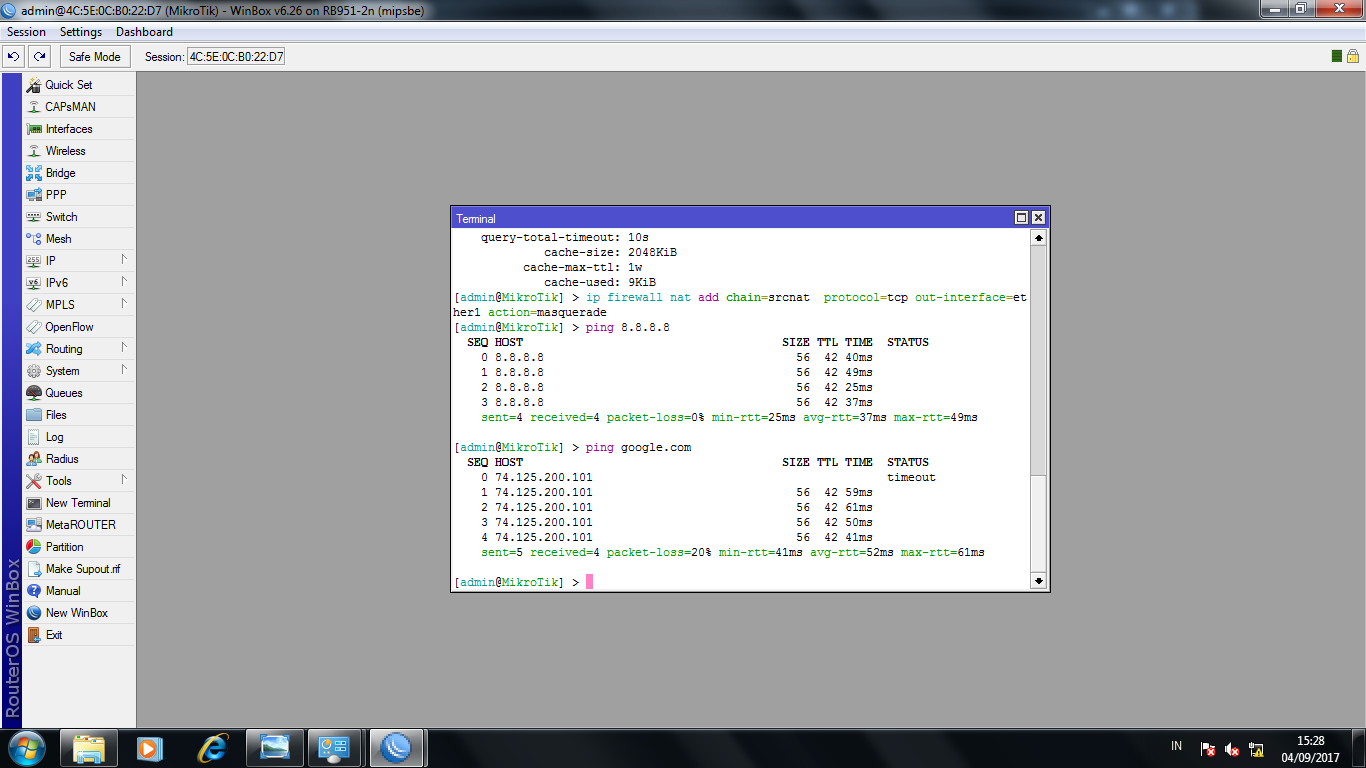The height and width of the screenshot is (768, 1366).
Task: Click the Terminal command prompt cursor
Action: 590,582
